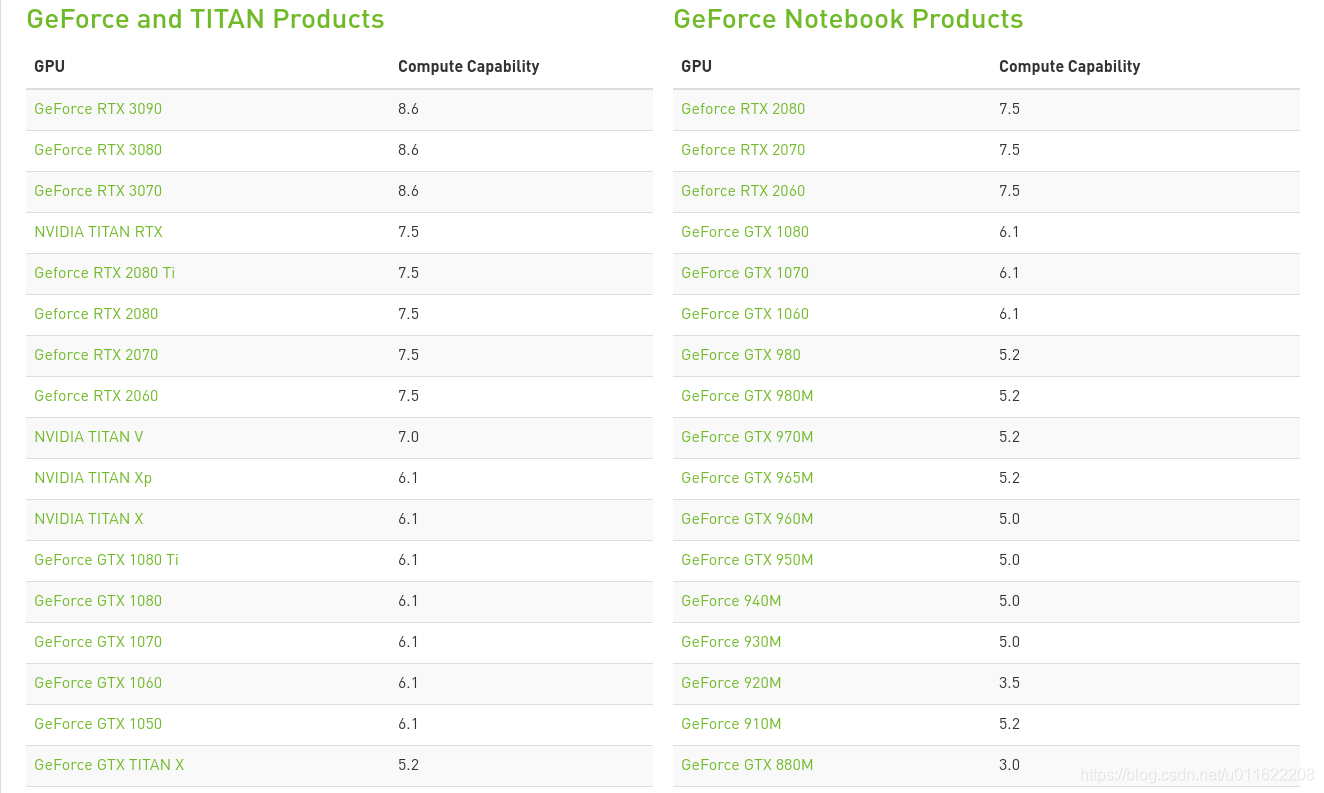Open the GeForce 920M link
This screenshot has height=793, width=1324.
(731, 683)
